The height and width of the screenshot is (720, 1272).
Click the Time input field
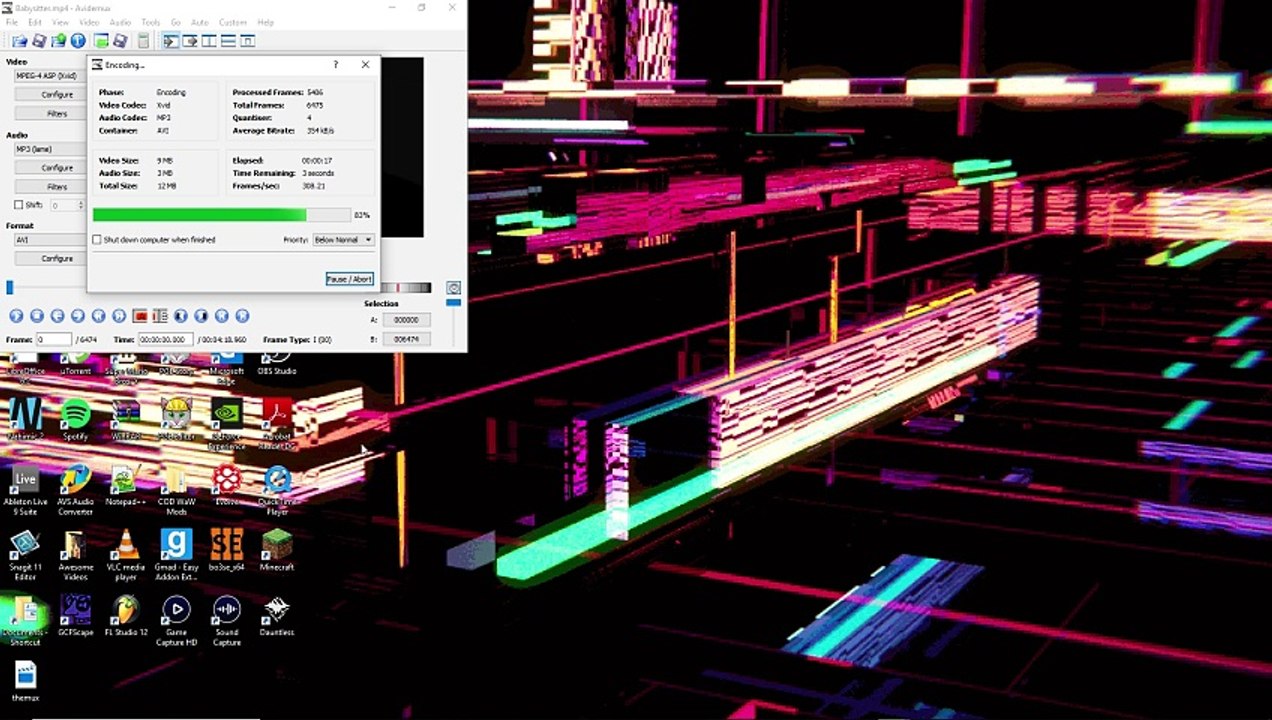(x=165, y=340)
